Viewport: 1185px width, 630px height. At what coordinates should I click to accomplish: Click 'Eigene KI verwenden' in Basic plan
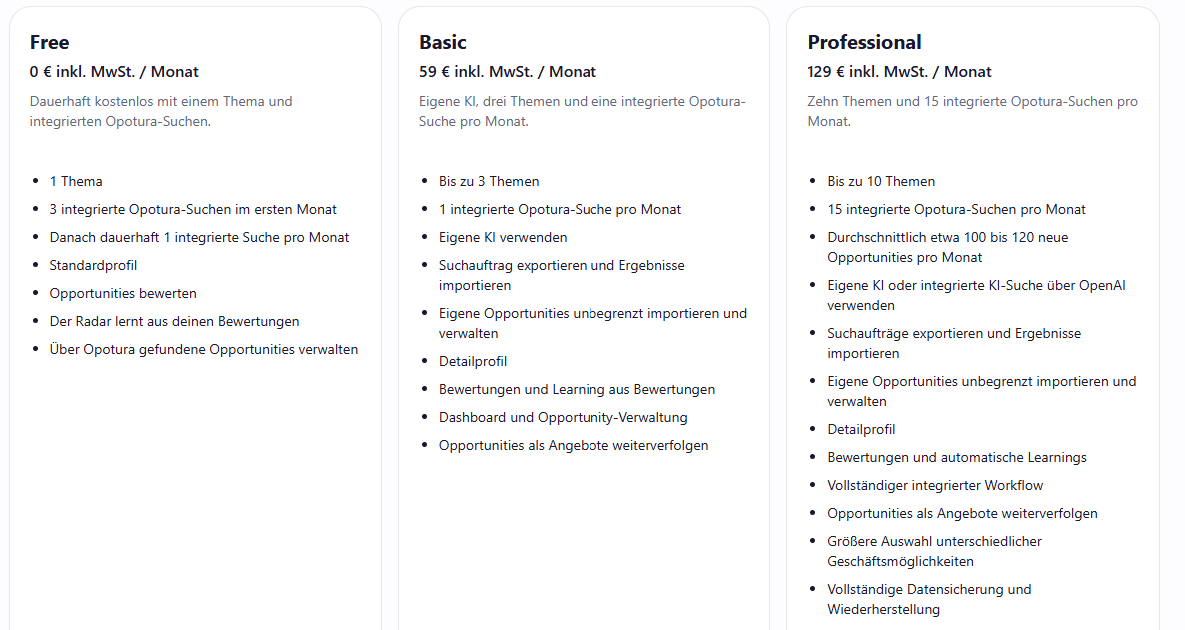coord(503,237)
